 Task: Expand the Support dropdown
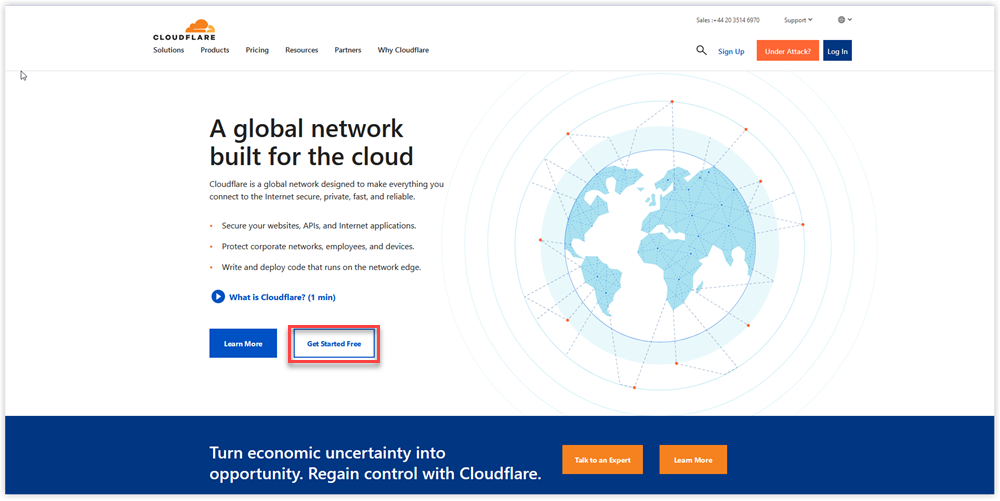point(798,20)
